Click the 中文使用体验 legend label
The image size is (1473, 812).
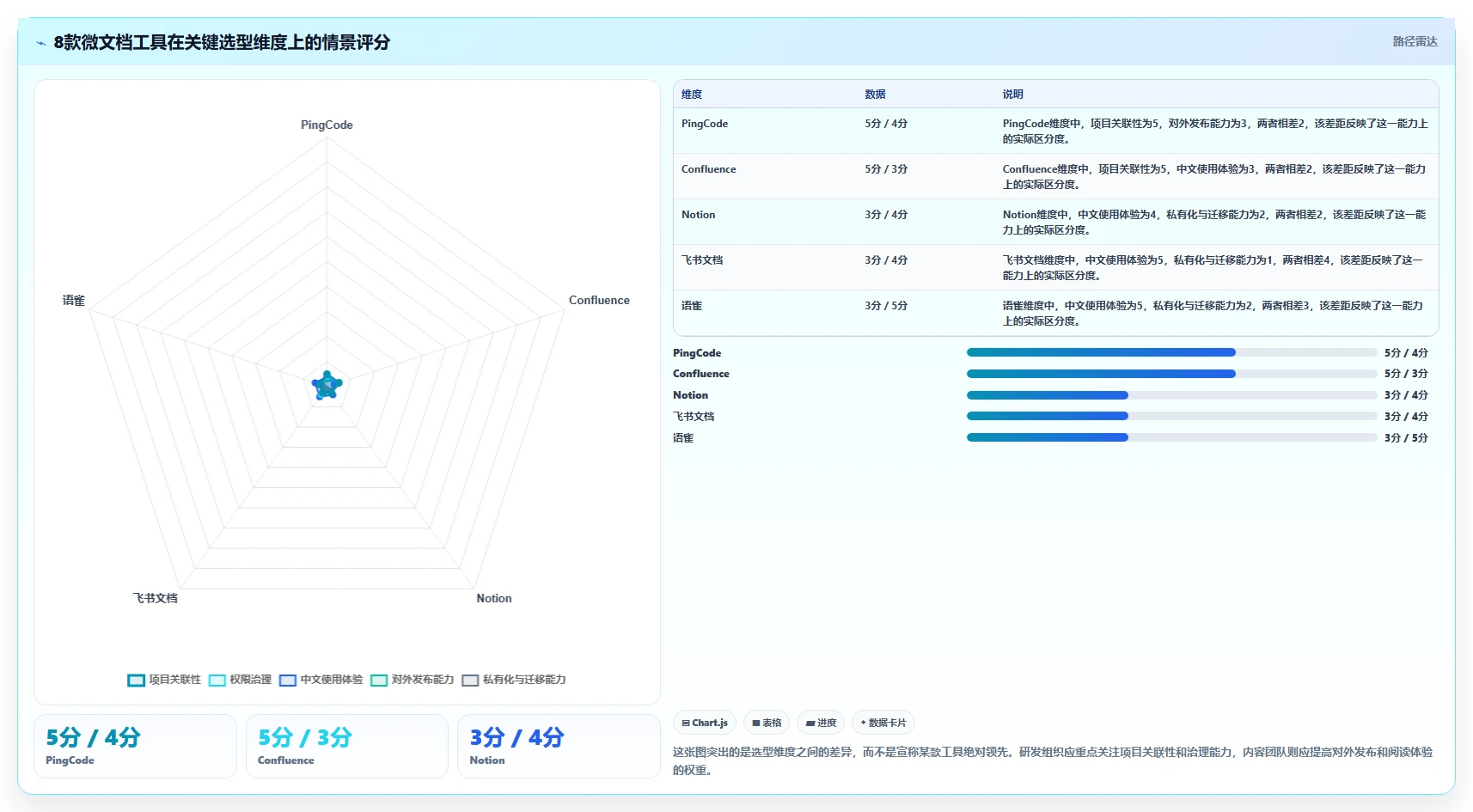coord(331,680)
